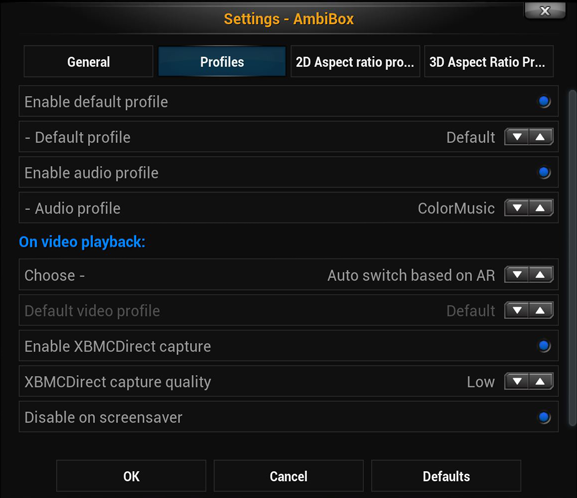Click down arrow for Default video profile
Viewport: 577px width, 498px height.
coord(517,310)
